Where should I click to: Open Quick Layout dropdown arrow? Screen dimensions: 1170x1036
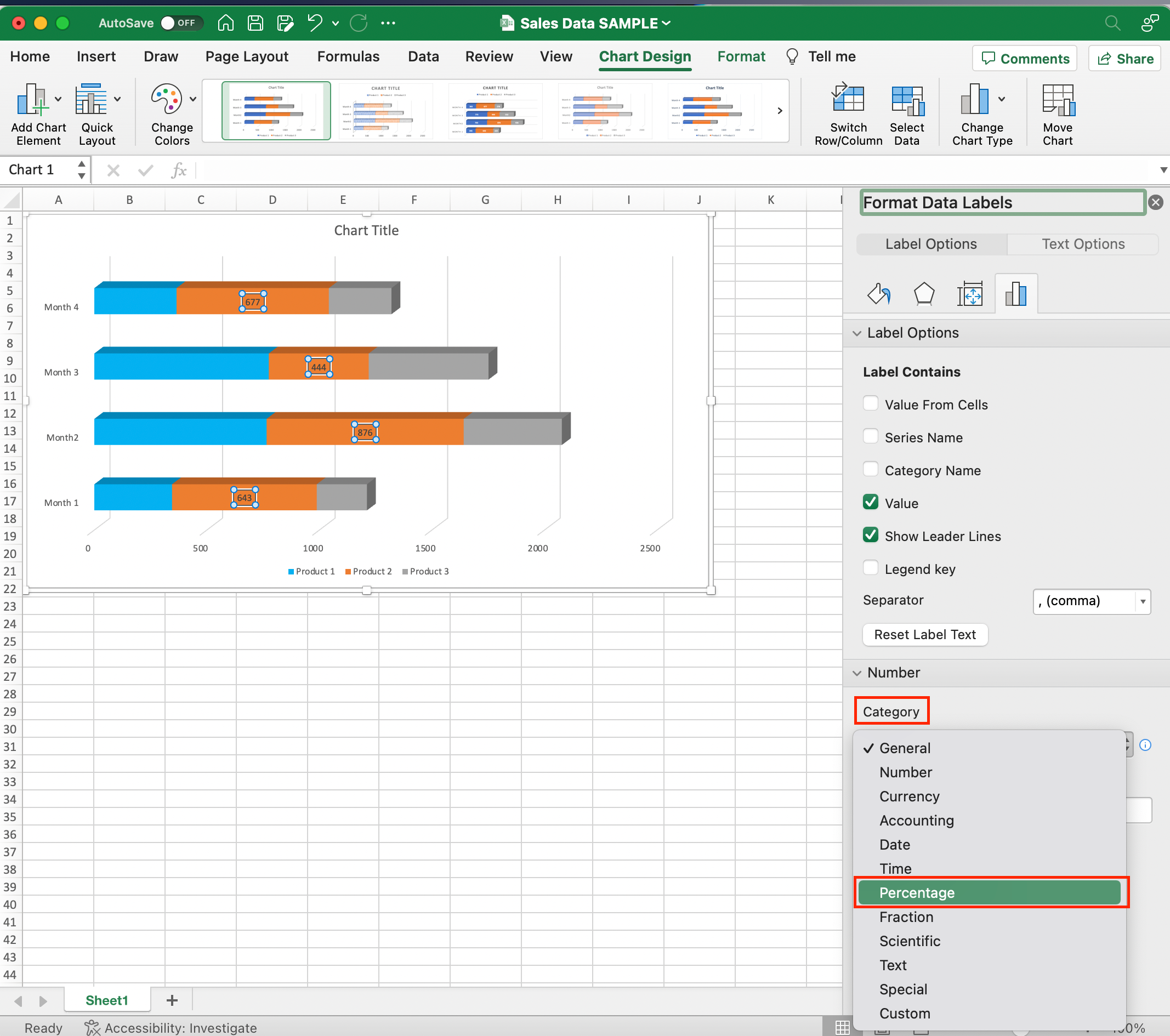[x=117, y=99]
